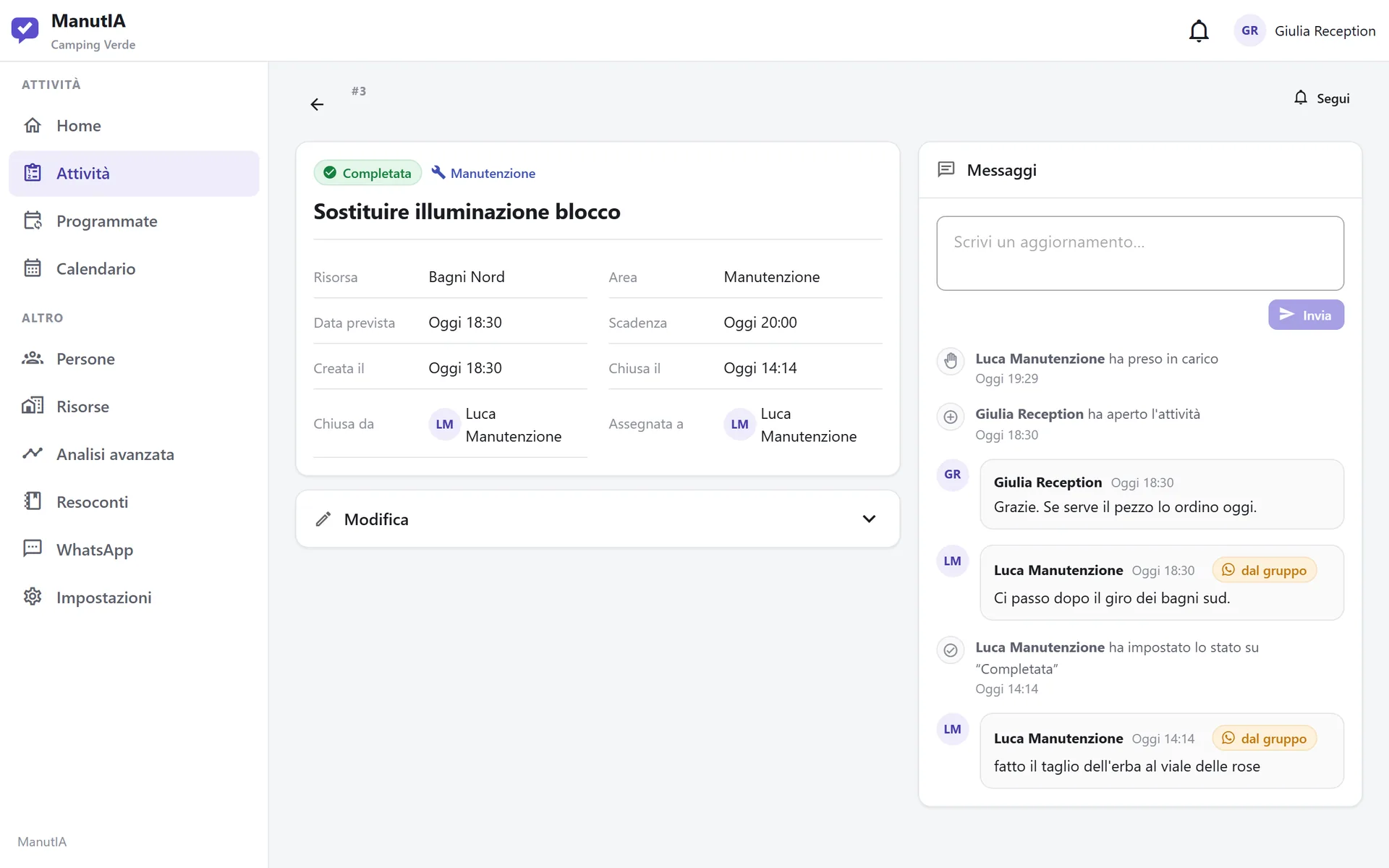This screenshot has height=868, width=1389.
Task: Click the Resoconti notebook icon
Action: pos(33,501)
